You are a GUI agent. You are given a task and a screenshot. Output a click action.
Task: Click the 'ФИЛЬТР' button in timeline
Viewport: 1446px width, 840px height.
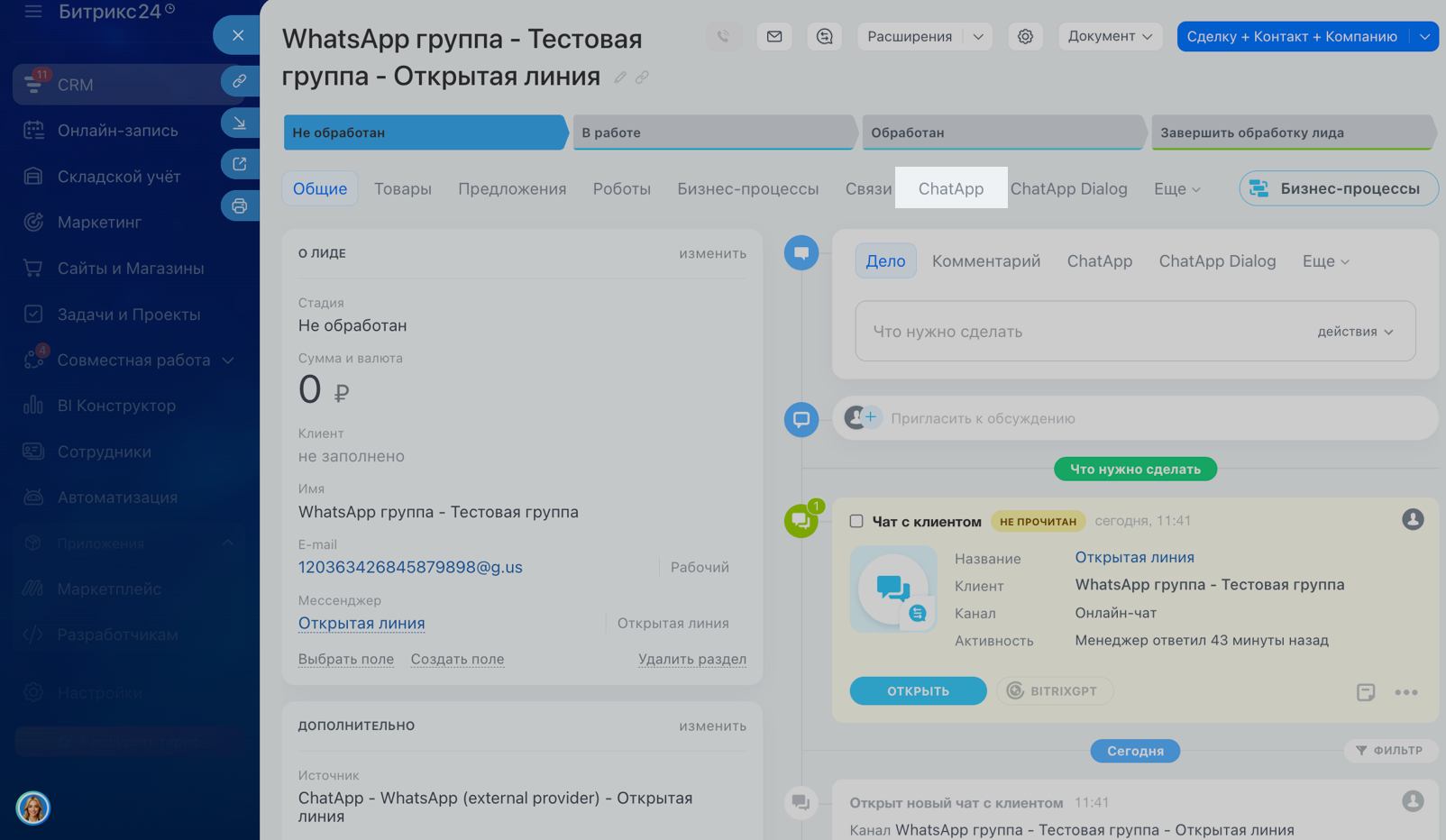1389,750
